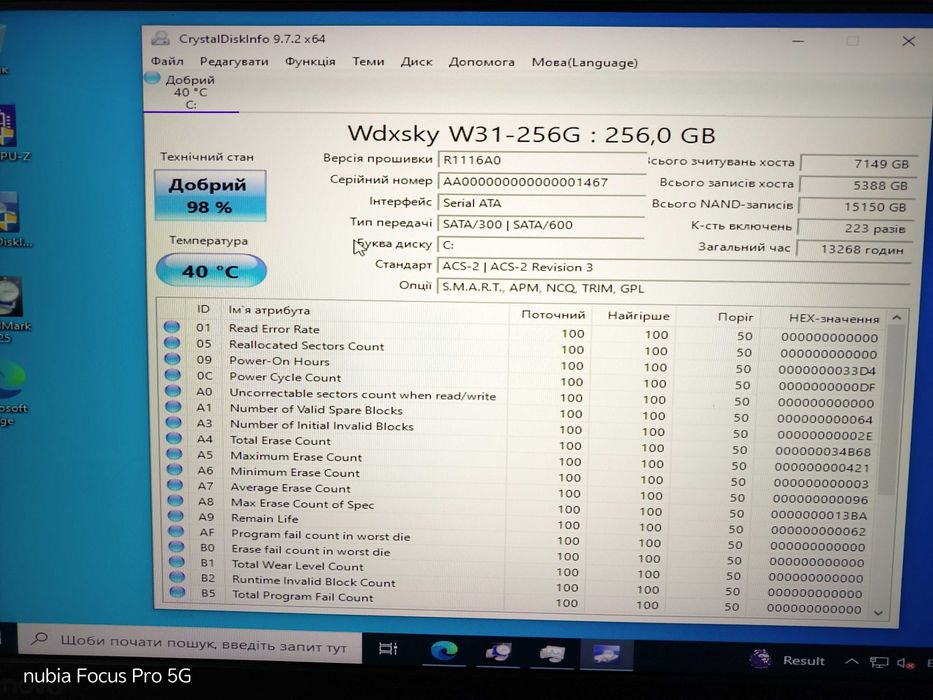The image size is (933, 700).
Task: Click status icon of Uncorrectable sectors count row
Action: tap(173, 390)
